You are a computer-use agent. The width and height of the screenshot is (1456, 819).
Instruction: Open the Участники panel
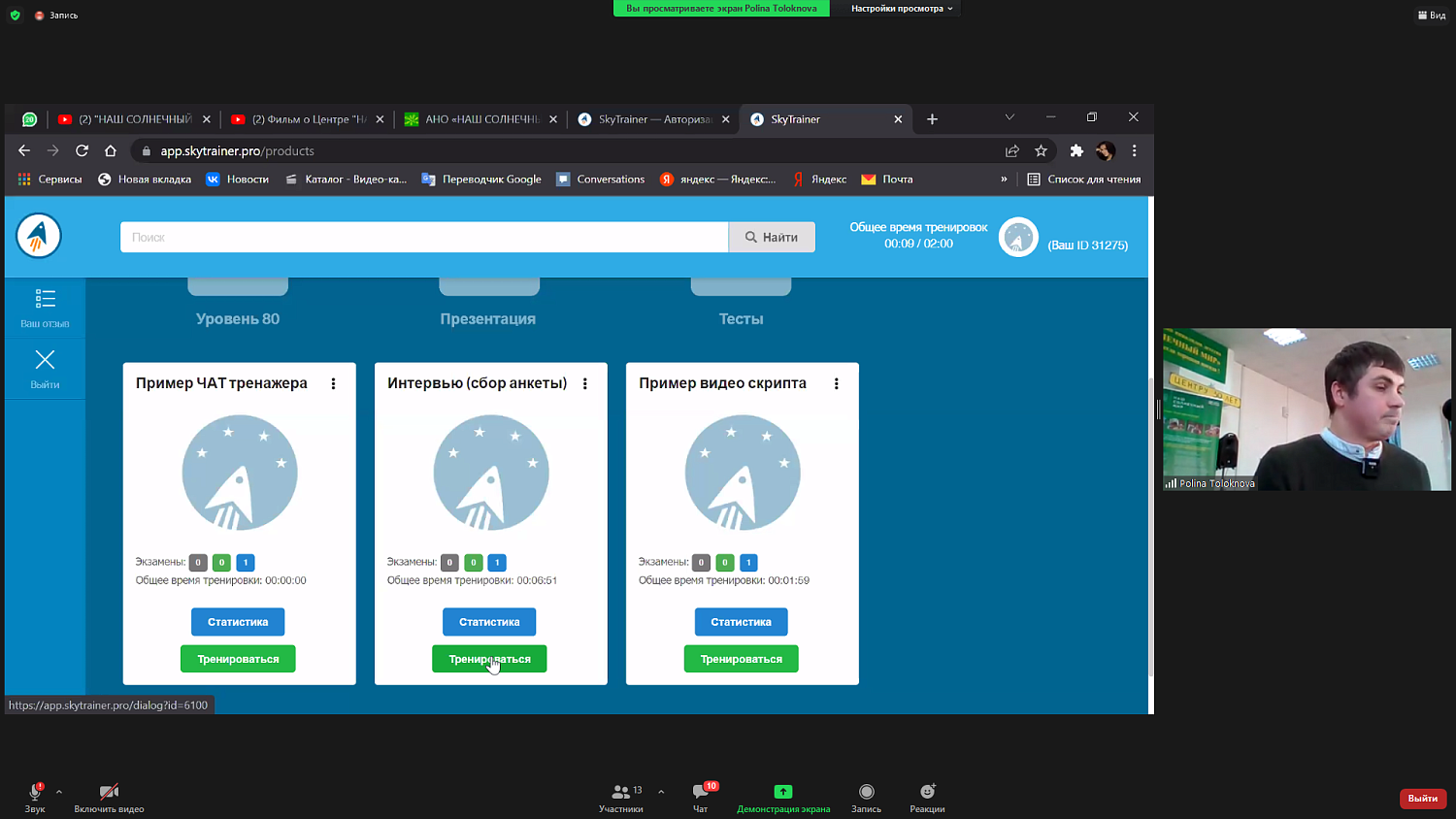pos(621,798)
